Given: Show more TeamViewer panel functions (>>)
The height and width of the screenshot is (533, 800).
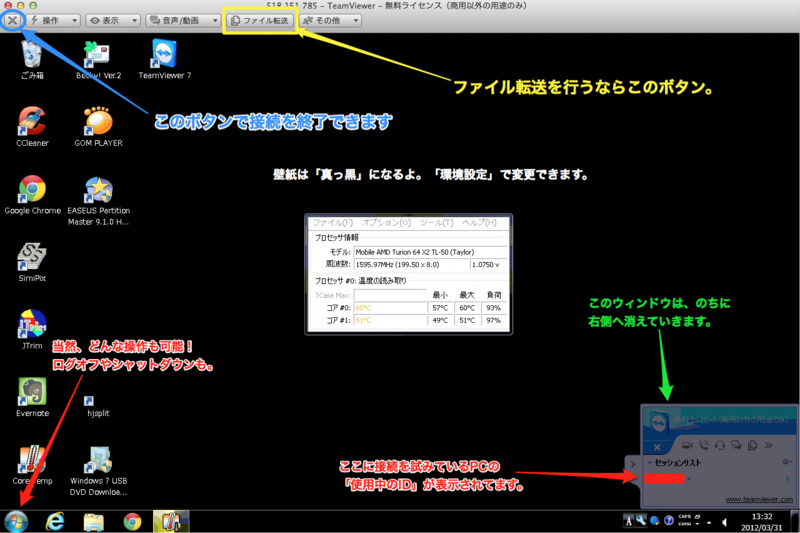Looking at the screenshot, I should pos(769,445).
